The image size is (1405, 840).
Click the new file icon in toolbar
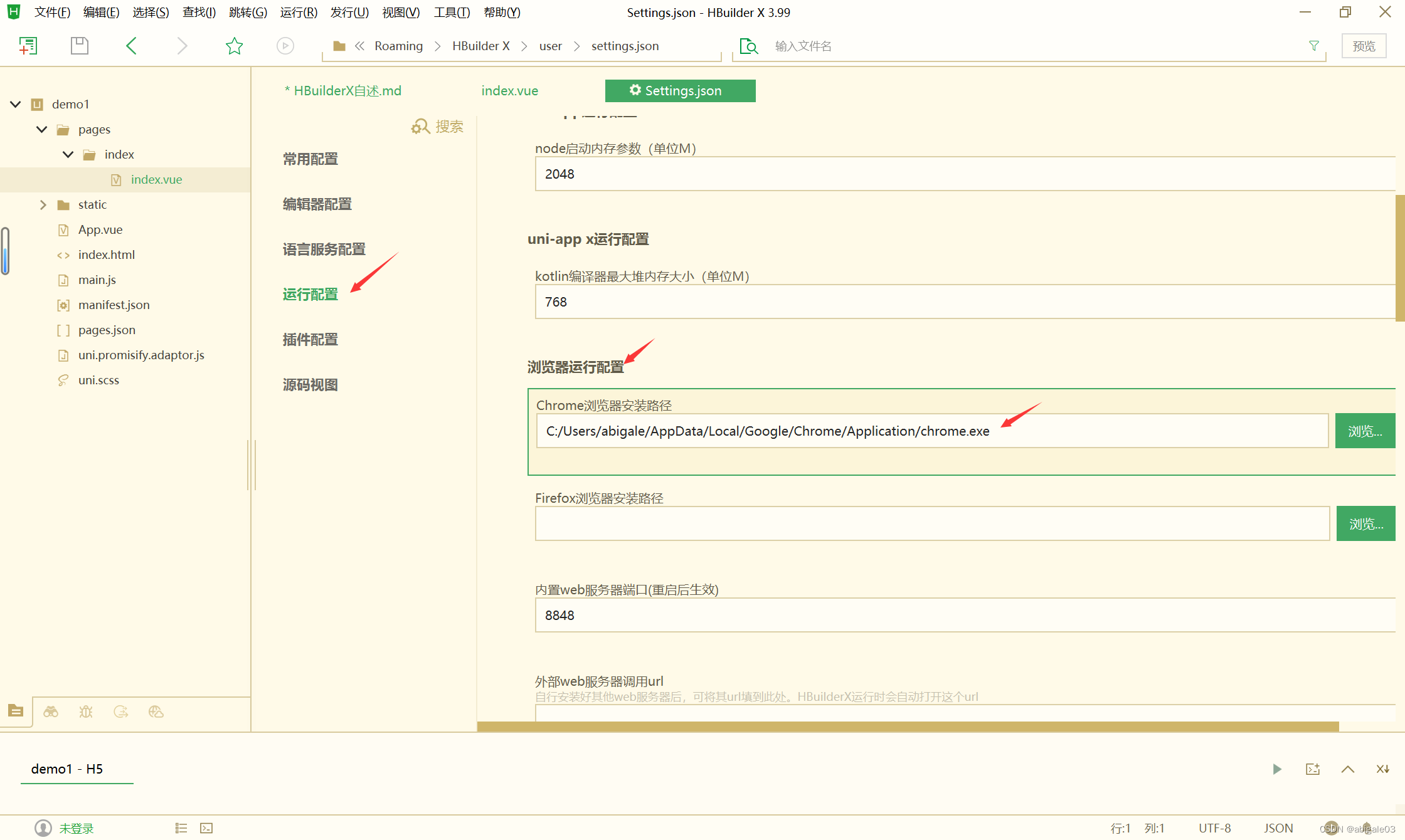28,46
